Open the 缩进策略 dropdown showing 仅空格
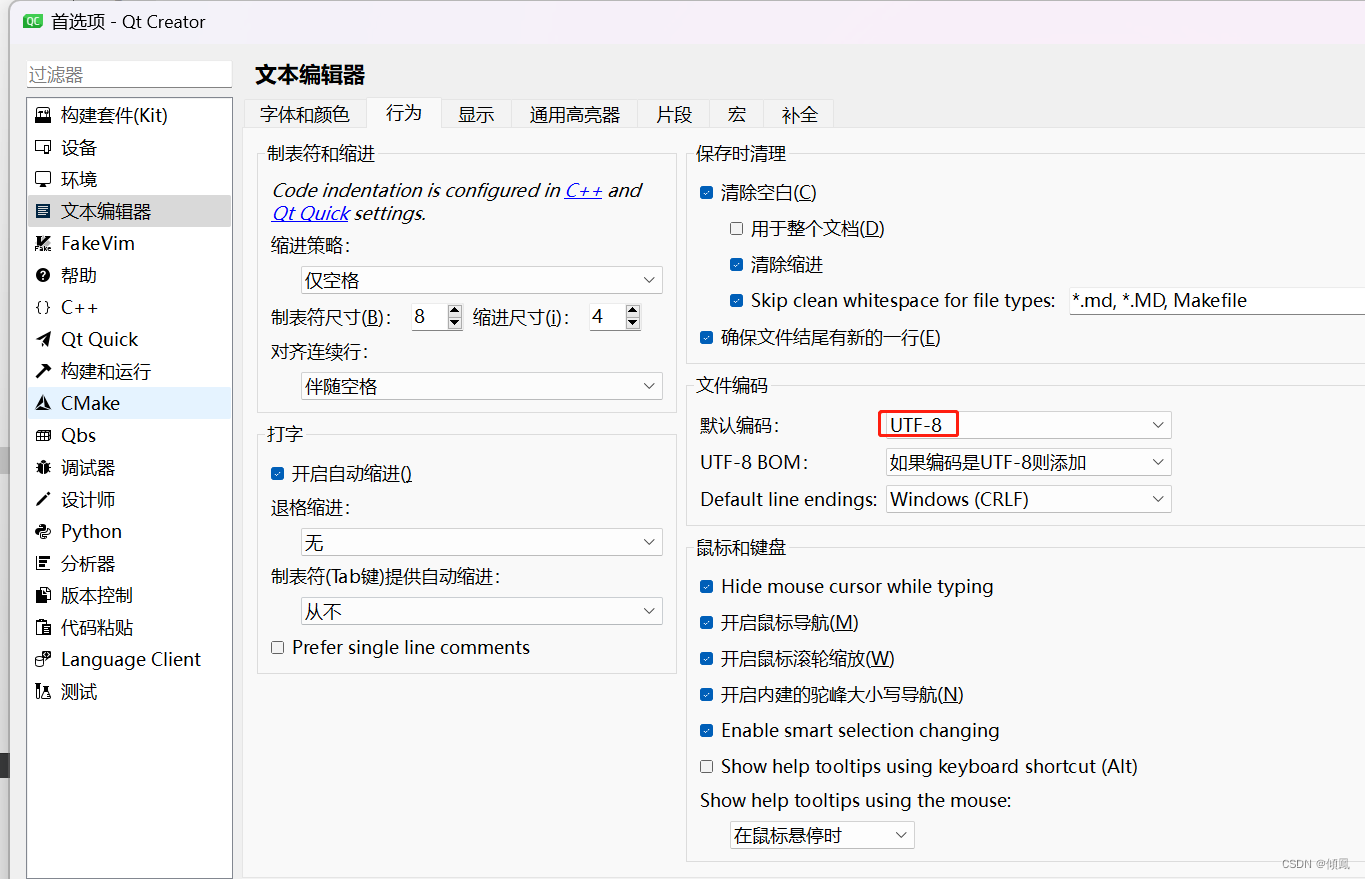1365x879 pixels. pyautogui.click(x=482, y=280)
